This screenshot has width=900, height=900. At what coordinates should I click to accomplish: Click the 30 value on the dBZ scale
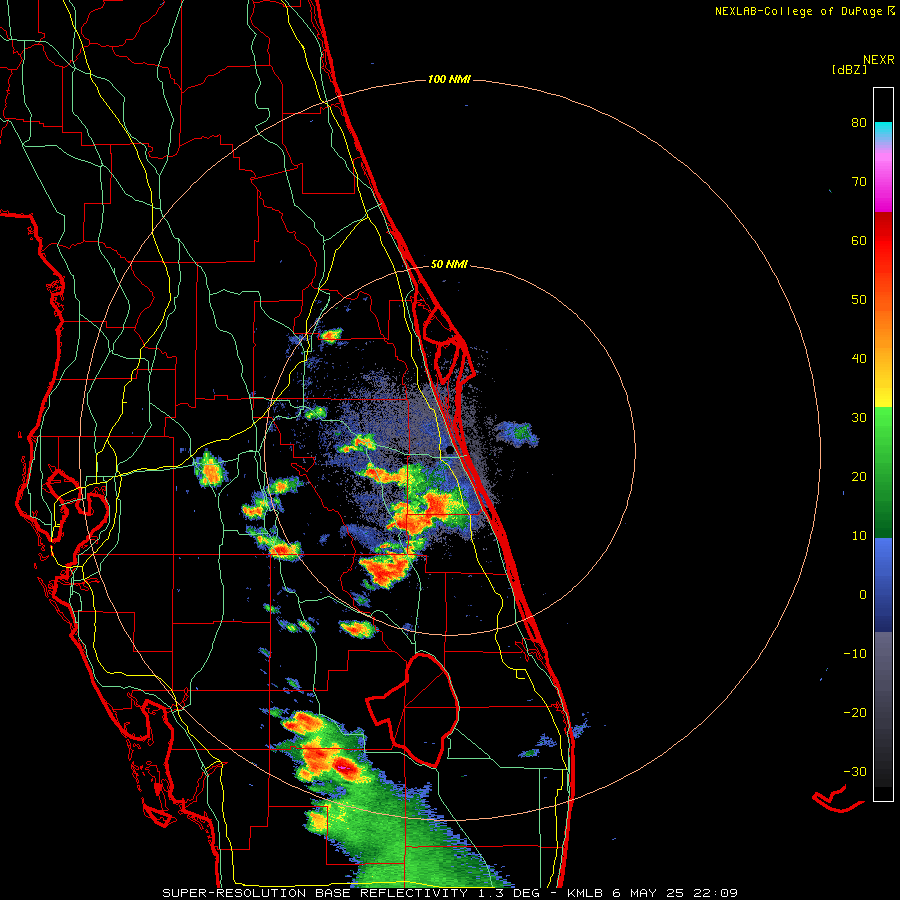(x=859, y=418)
